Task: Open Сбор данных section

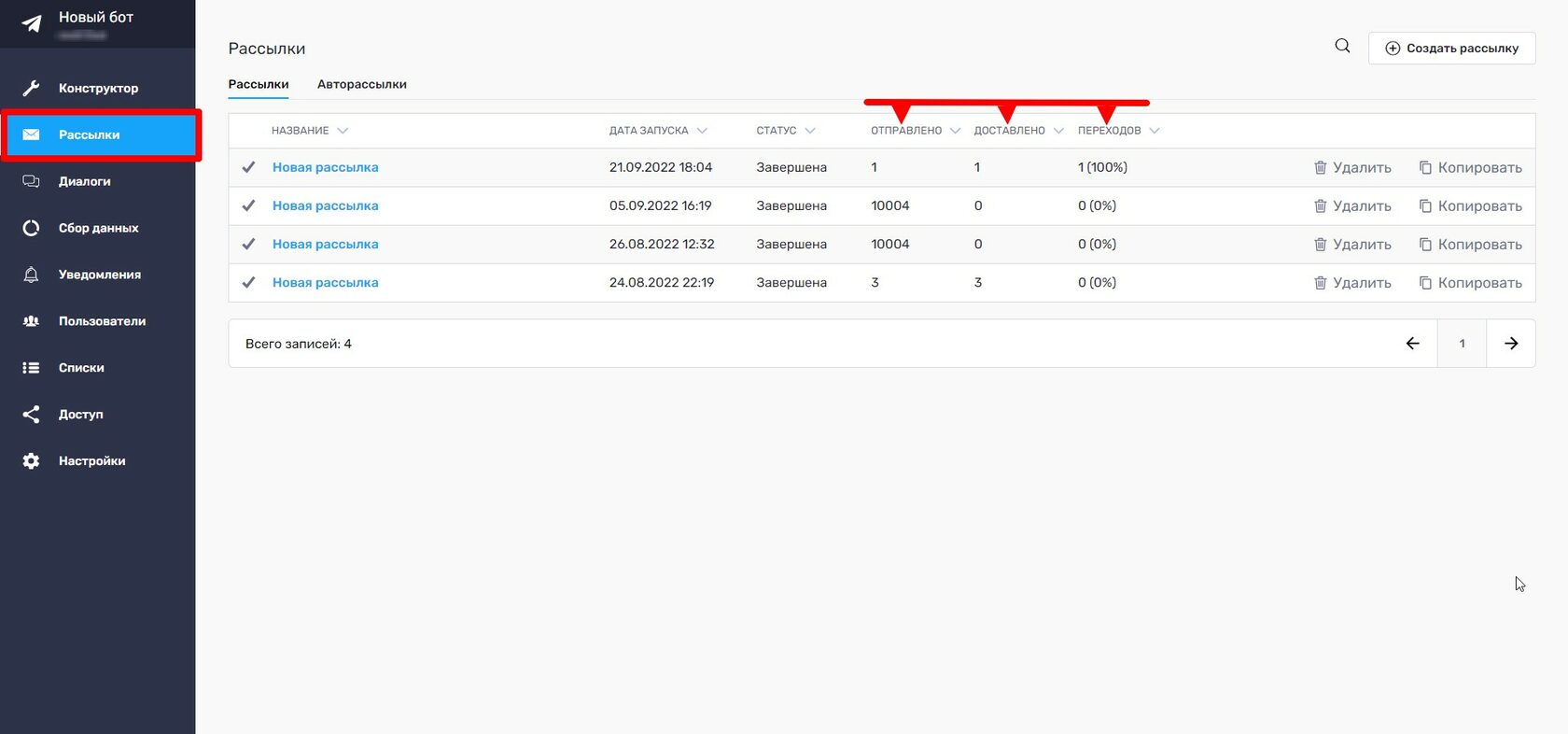Action: [x=98, y=228]
